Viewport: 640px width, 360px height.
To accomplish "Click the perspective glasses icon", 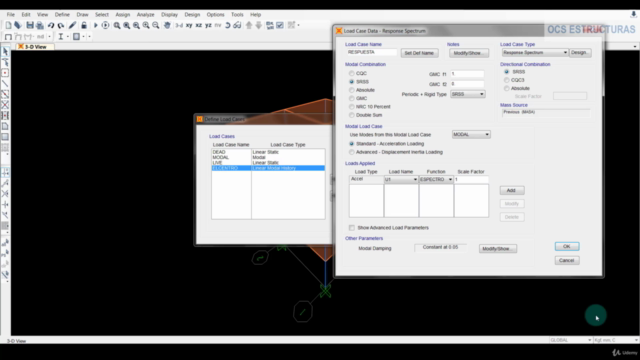I will coord(237,25).
